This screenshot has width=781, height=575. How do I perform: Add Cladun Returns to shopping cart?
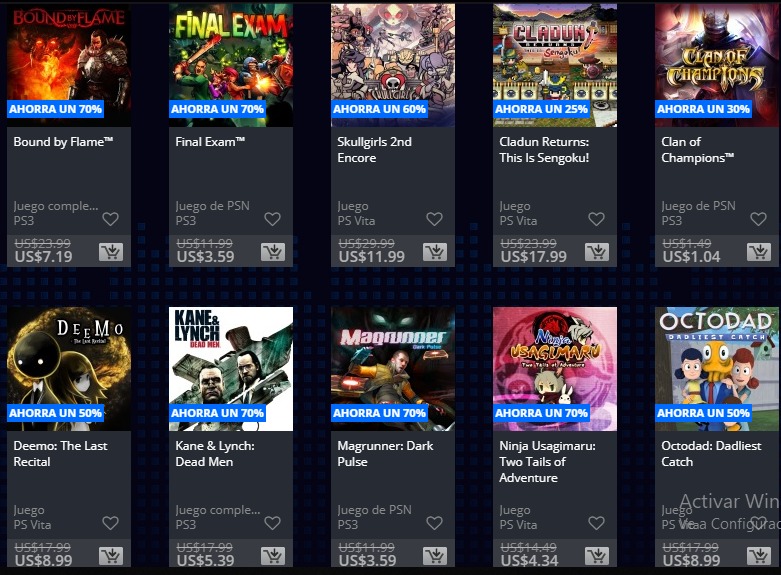pyautogui.click(x=597, y=252)
